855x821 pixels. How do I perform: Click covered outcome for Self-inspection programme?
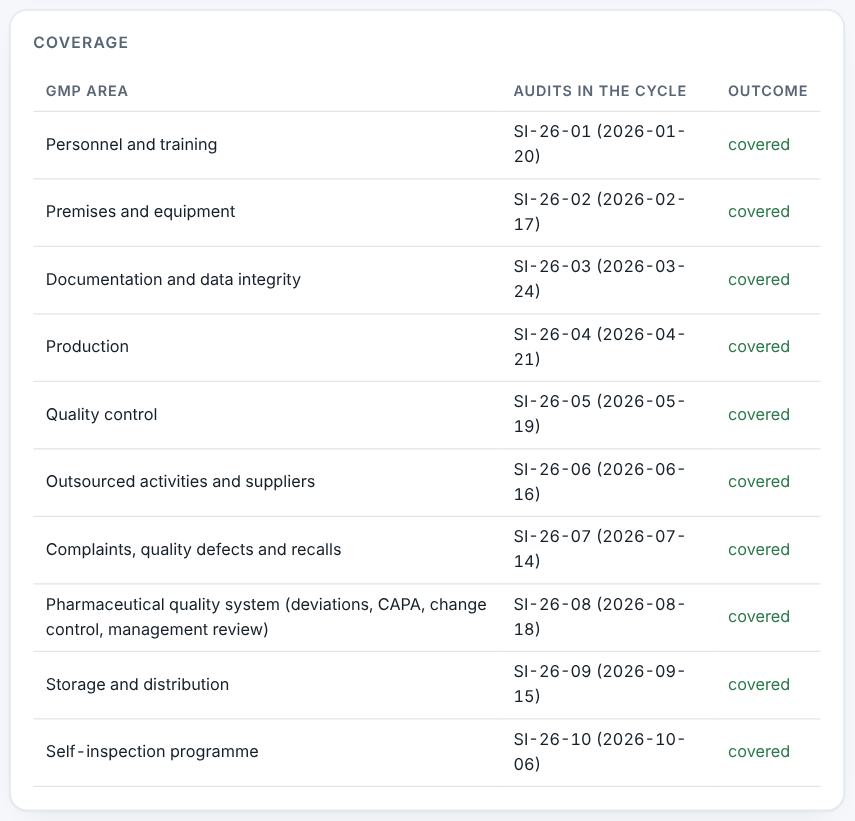click(x=758, y=752)
